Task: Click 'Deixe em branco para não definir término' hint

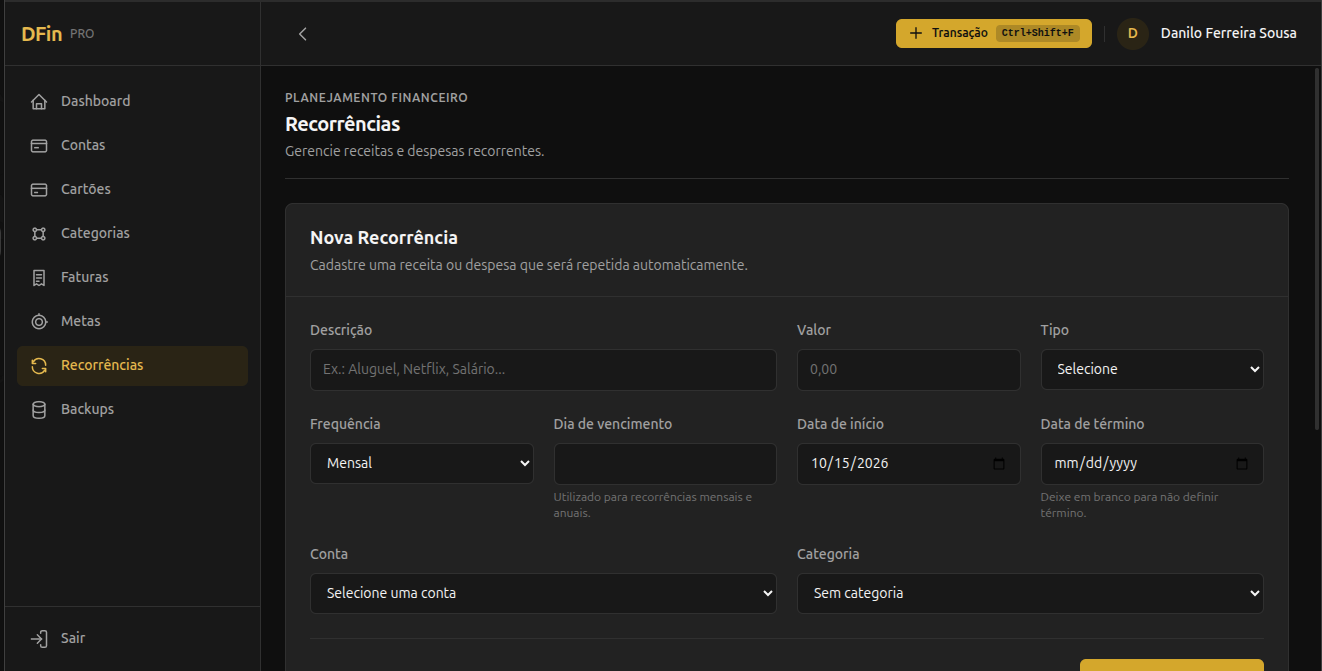Action: 1129,505
